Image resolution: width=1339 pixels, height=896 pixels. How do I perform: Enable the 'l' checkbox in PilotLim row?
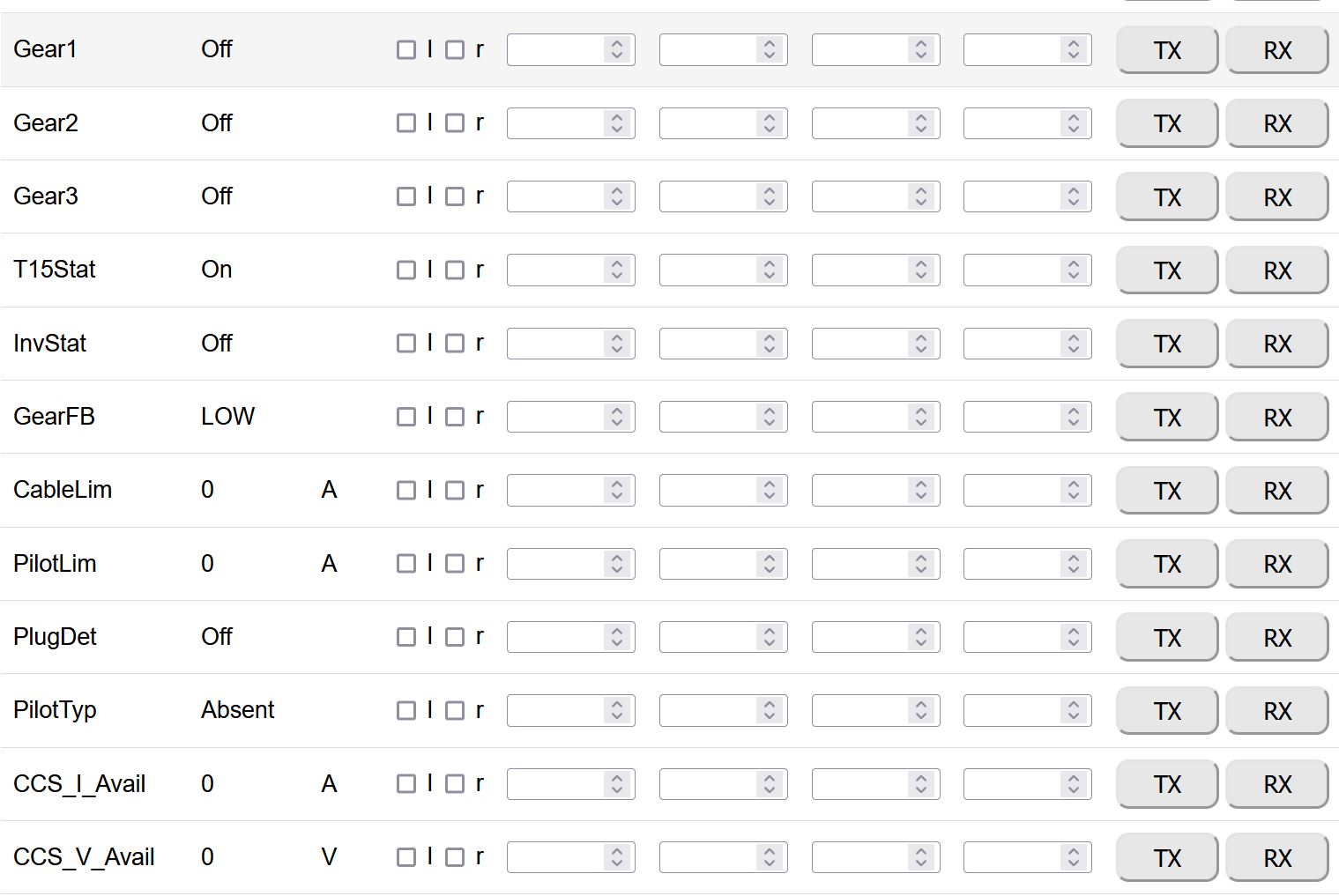pos(406,564)
